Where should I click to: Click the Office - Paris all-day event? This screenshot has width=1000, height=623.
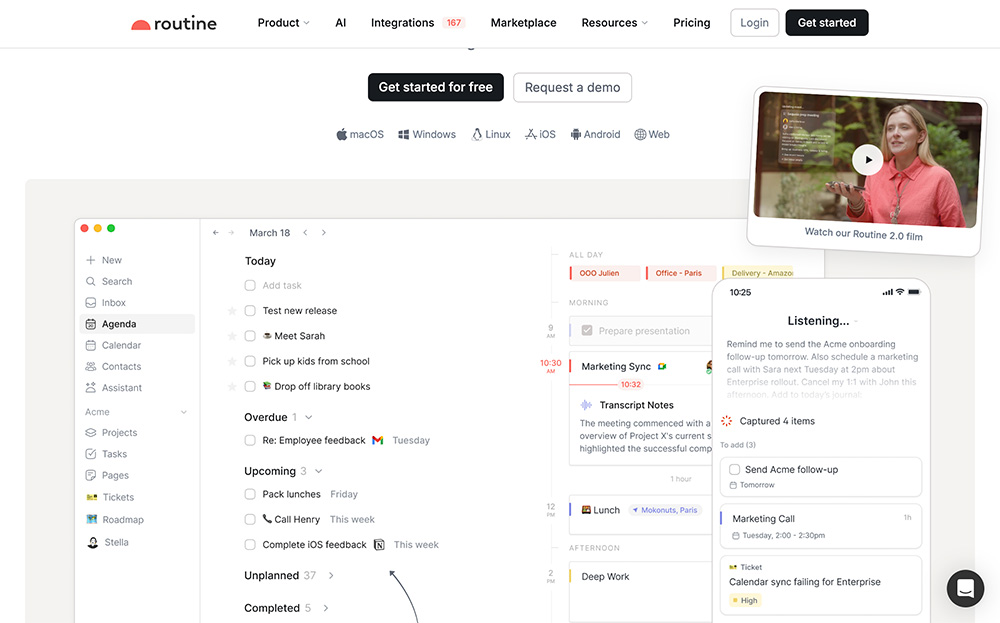coord(680,273)
